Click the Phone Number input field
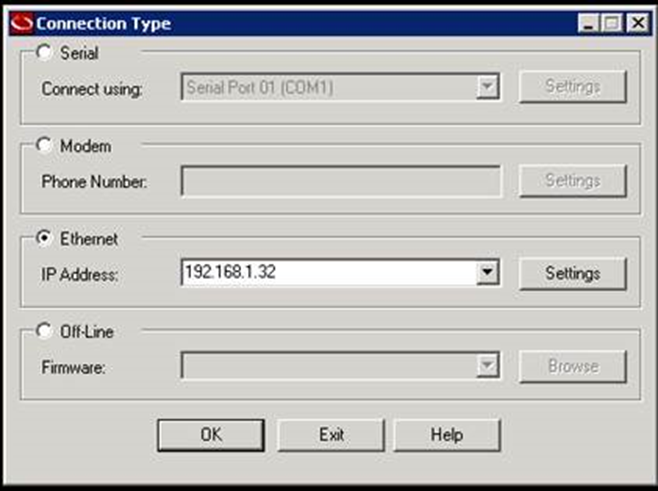The height and width of the screenshot is (491, 658). [340, 181]
